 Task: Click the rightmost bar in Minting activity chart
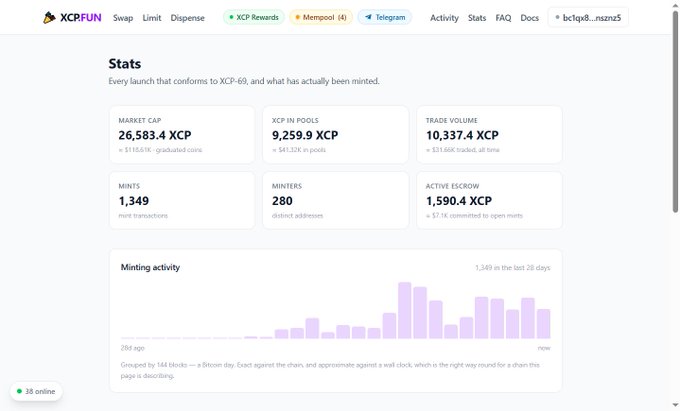[543, 323]
